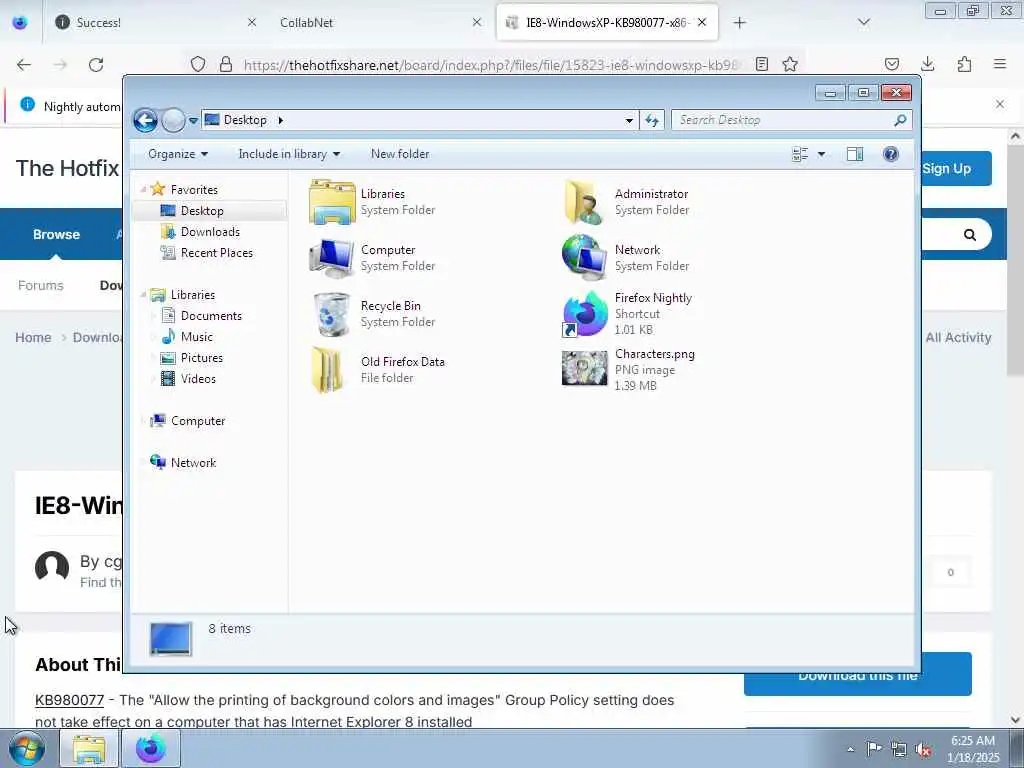
Task: Select Recent Places in navigation pane
Action: (217, 253)
